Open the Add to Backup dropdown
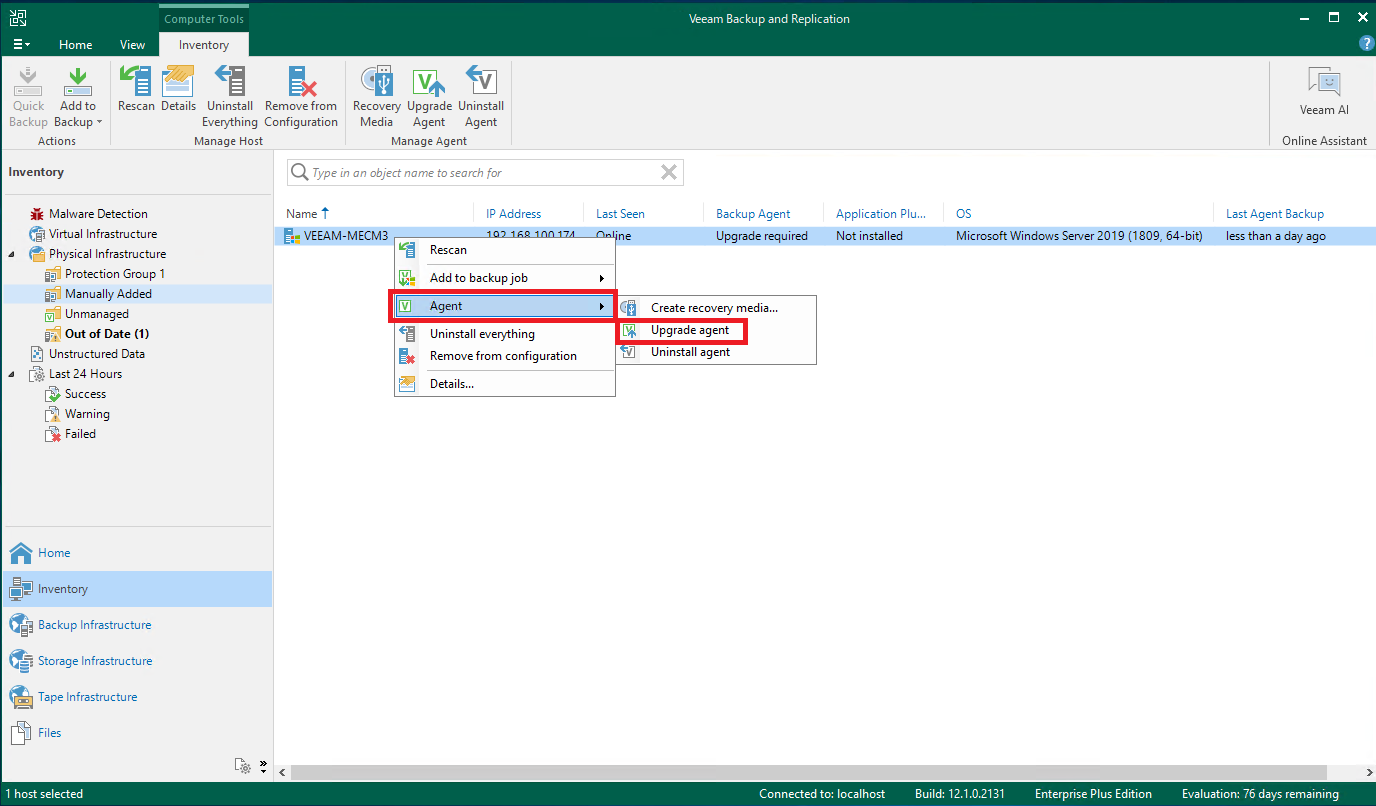 pyautogui.click(x=78, y=113)
